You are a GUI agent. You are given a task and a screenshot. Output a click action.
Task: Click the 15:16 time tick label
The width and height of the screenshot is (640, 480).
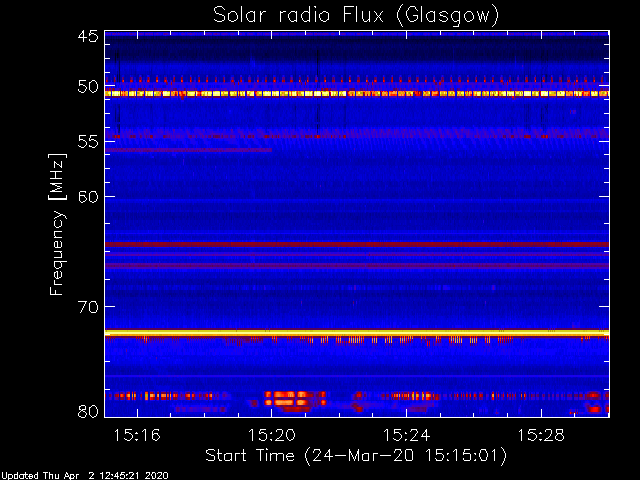137,435
